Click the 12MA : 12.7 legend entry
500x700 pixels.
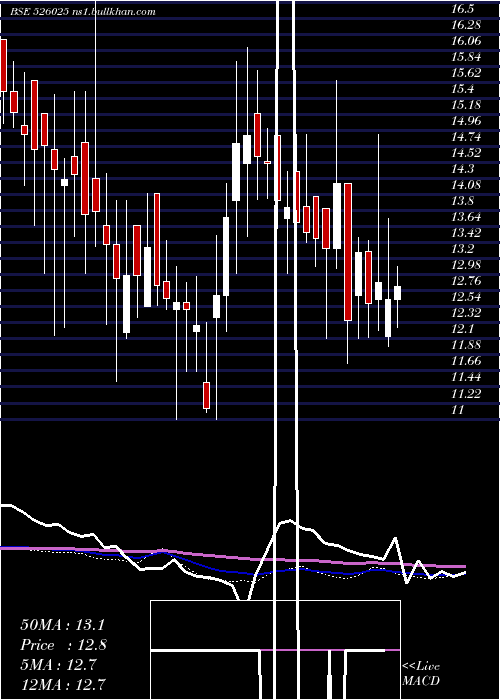pyautogui.click(x=64, y=684)
